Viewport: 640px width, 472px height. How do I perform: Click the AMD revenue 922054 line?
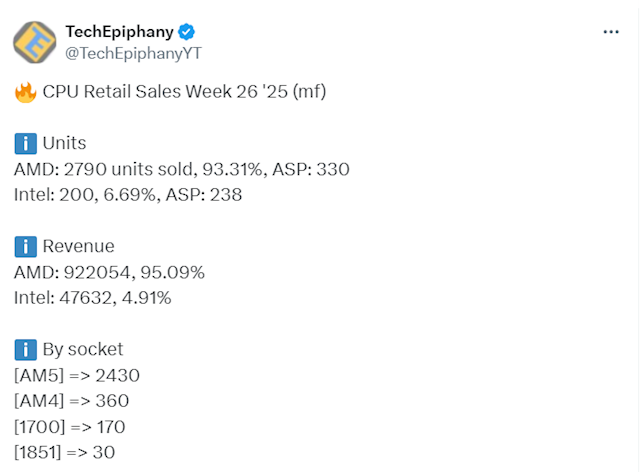[x=109, y=273]
